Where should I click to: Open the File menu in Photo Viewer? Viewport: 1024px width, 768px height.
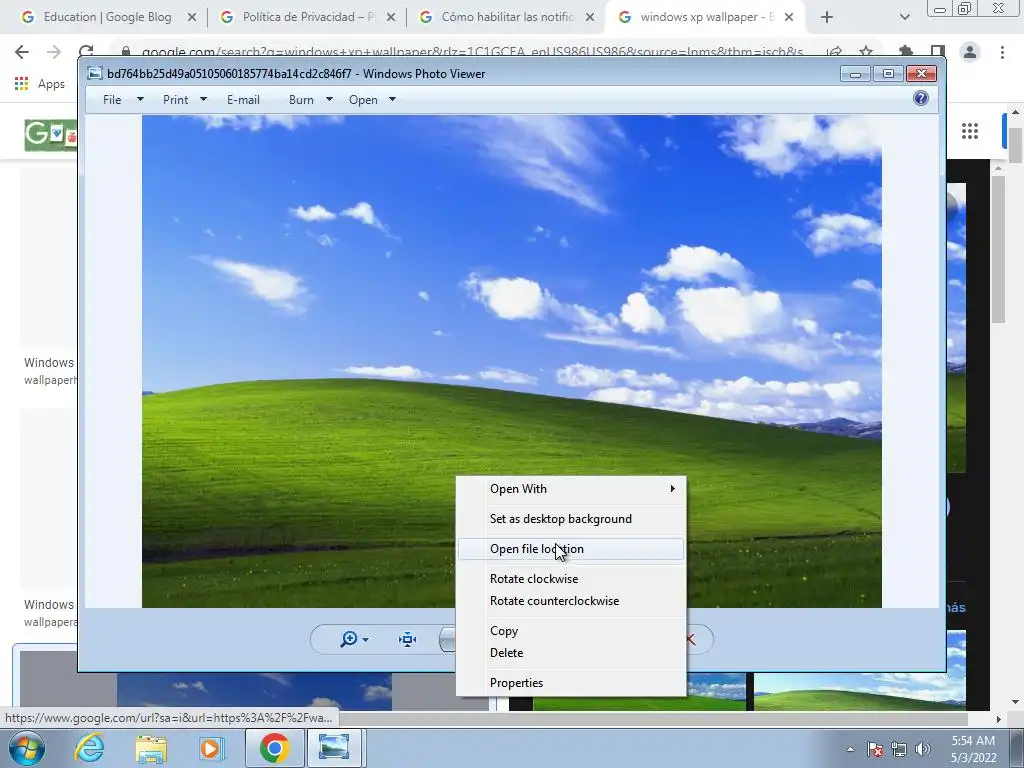click(112, 99)
